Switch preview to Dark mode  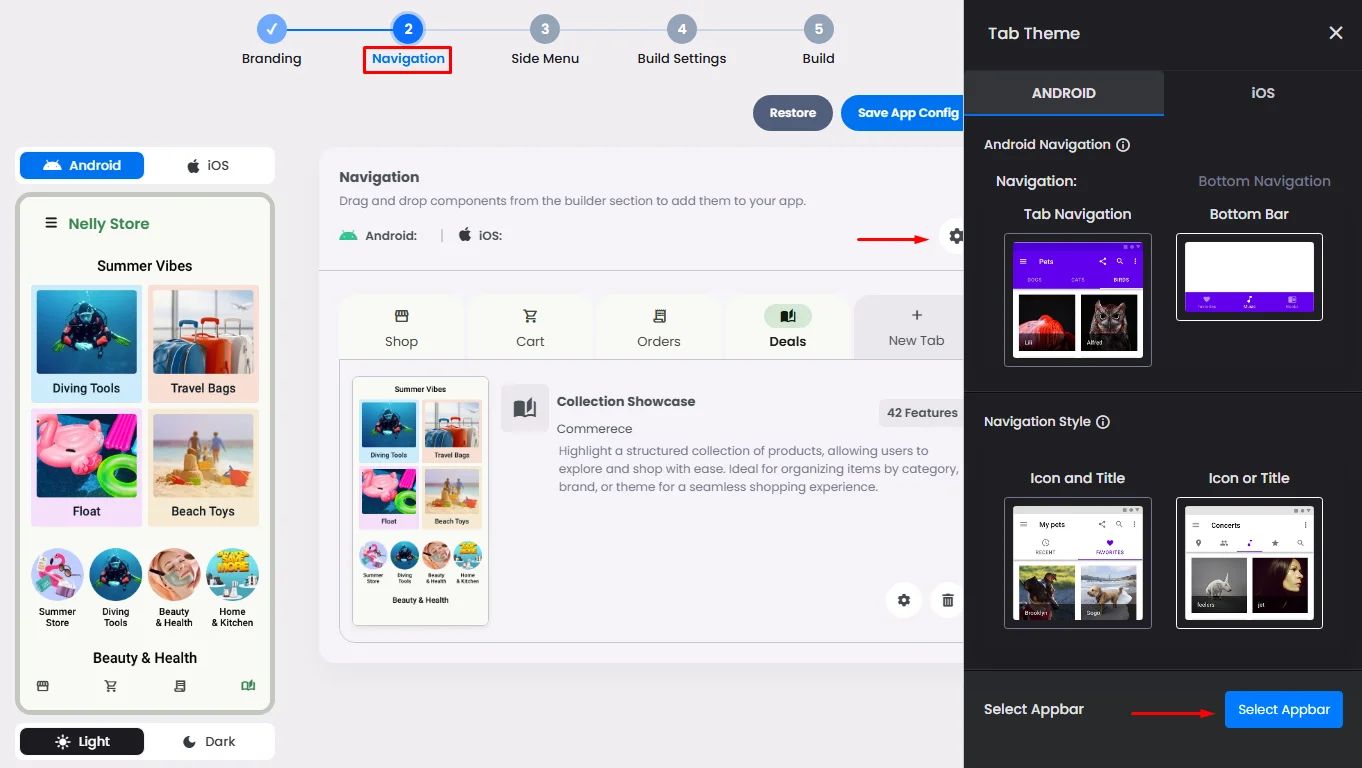coord(208,741)
